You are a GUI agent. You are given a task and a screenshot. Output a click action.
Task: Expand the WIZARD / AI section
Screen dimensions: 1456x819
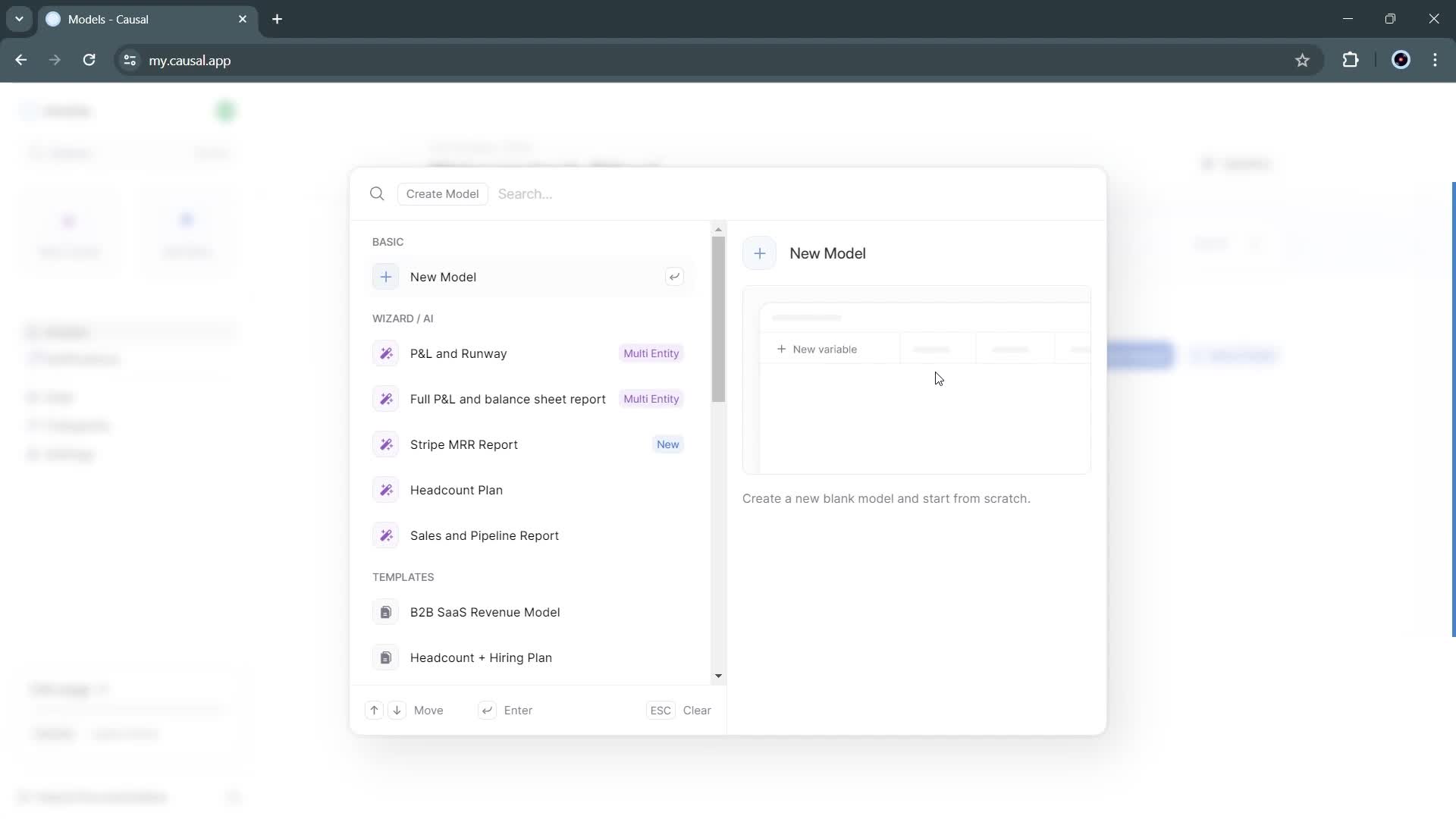pos(404,318)
